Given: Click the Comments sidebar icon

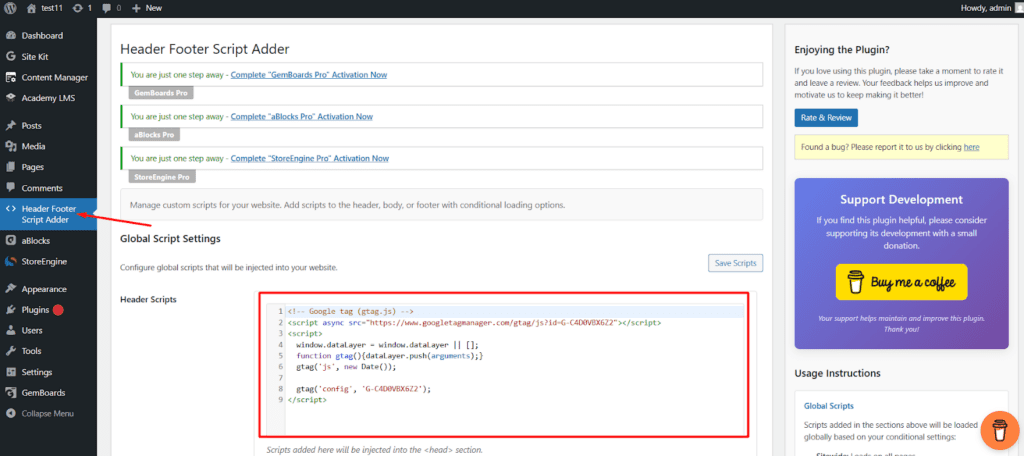Looking at the screenshot, I should (x=10, y=187).
